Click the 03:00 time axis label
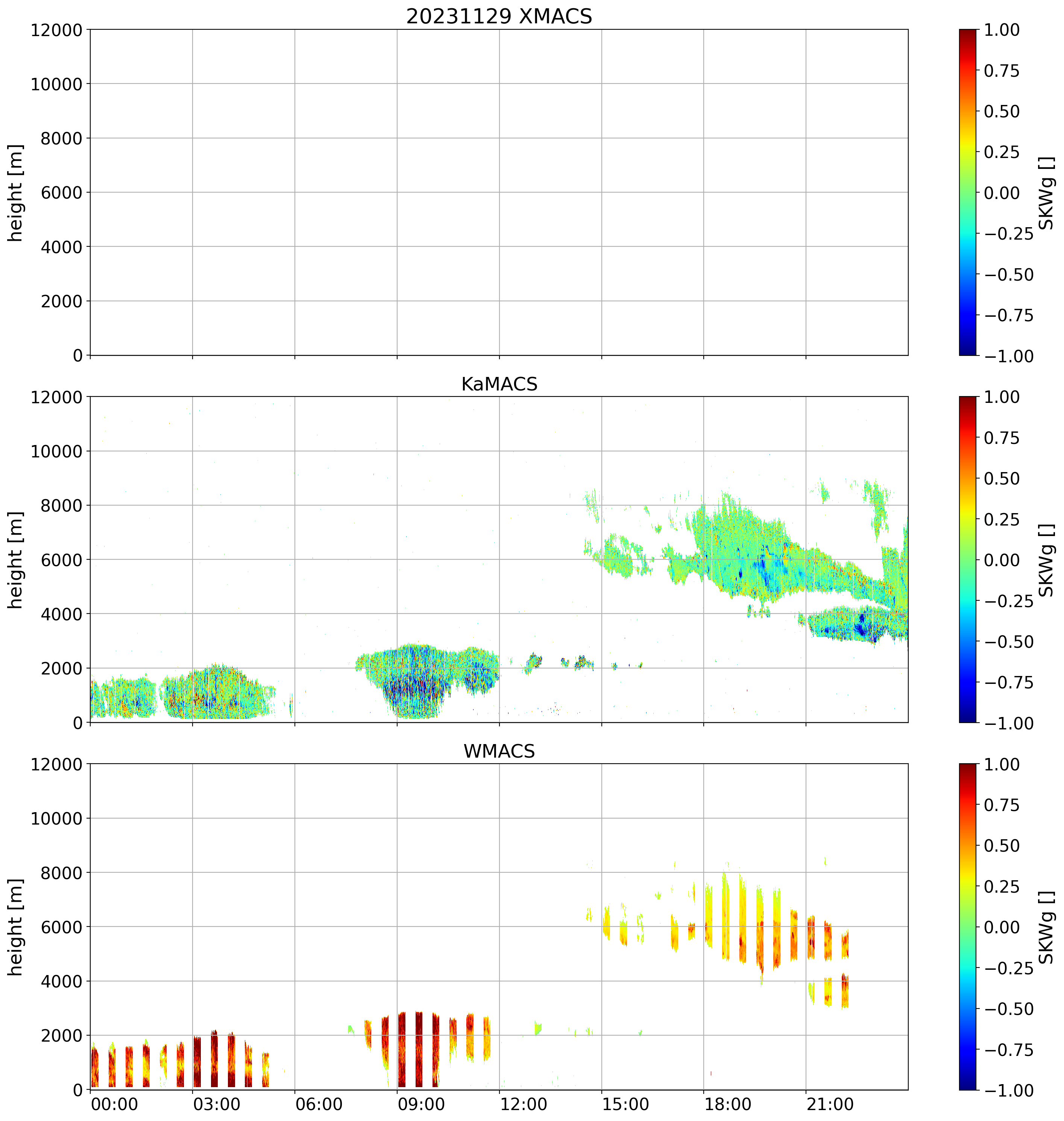This screenshot has width=1064, height=1121. click(x=216, y=1104)
